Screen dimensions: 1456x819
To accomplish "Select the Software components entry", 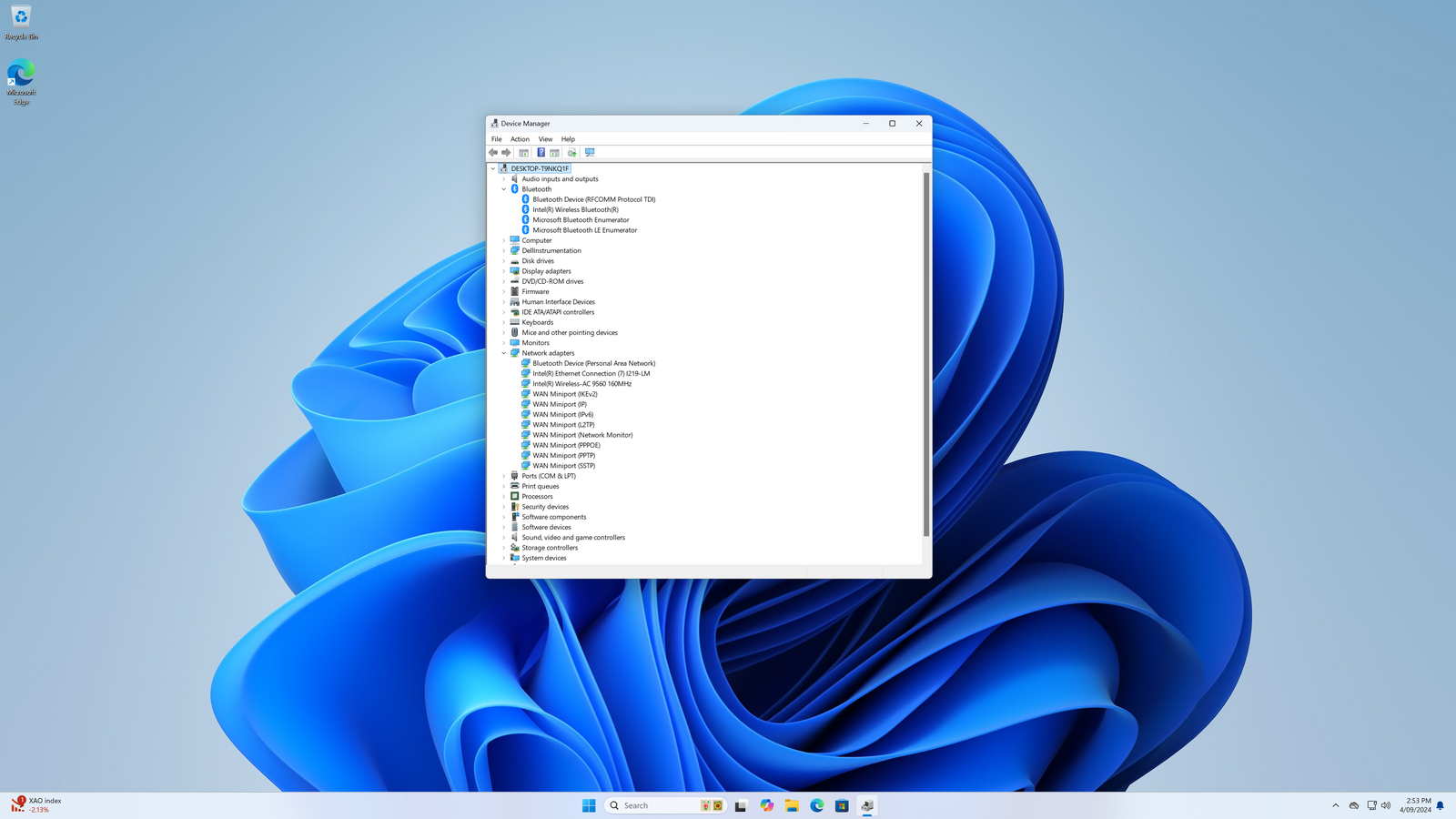I will (554, 517).
